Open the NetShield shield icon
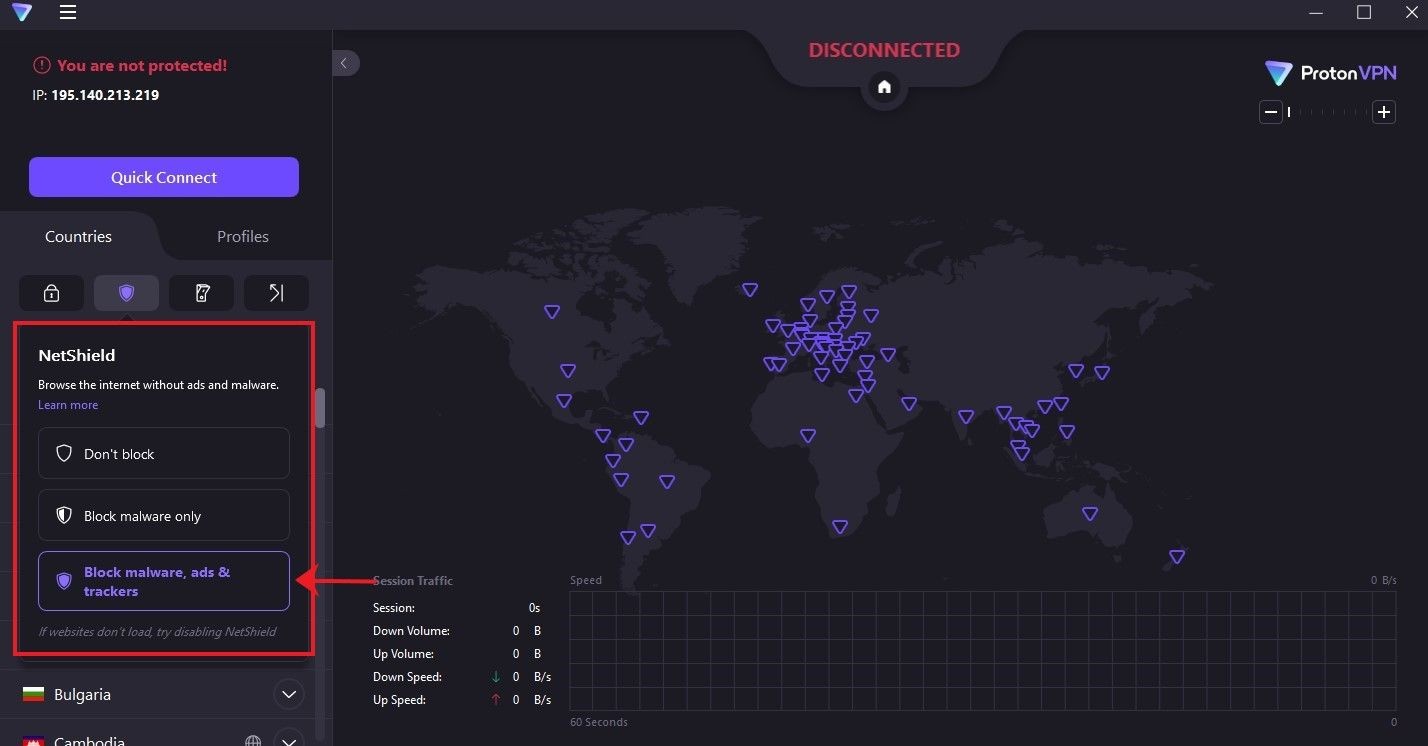The width and height of the screenshot is (1428, 746). click(126, 293)
